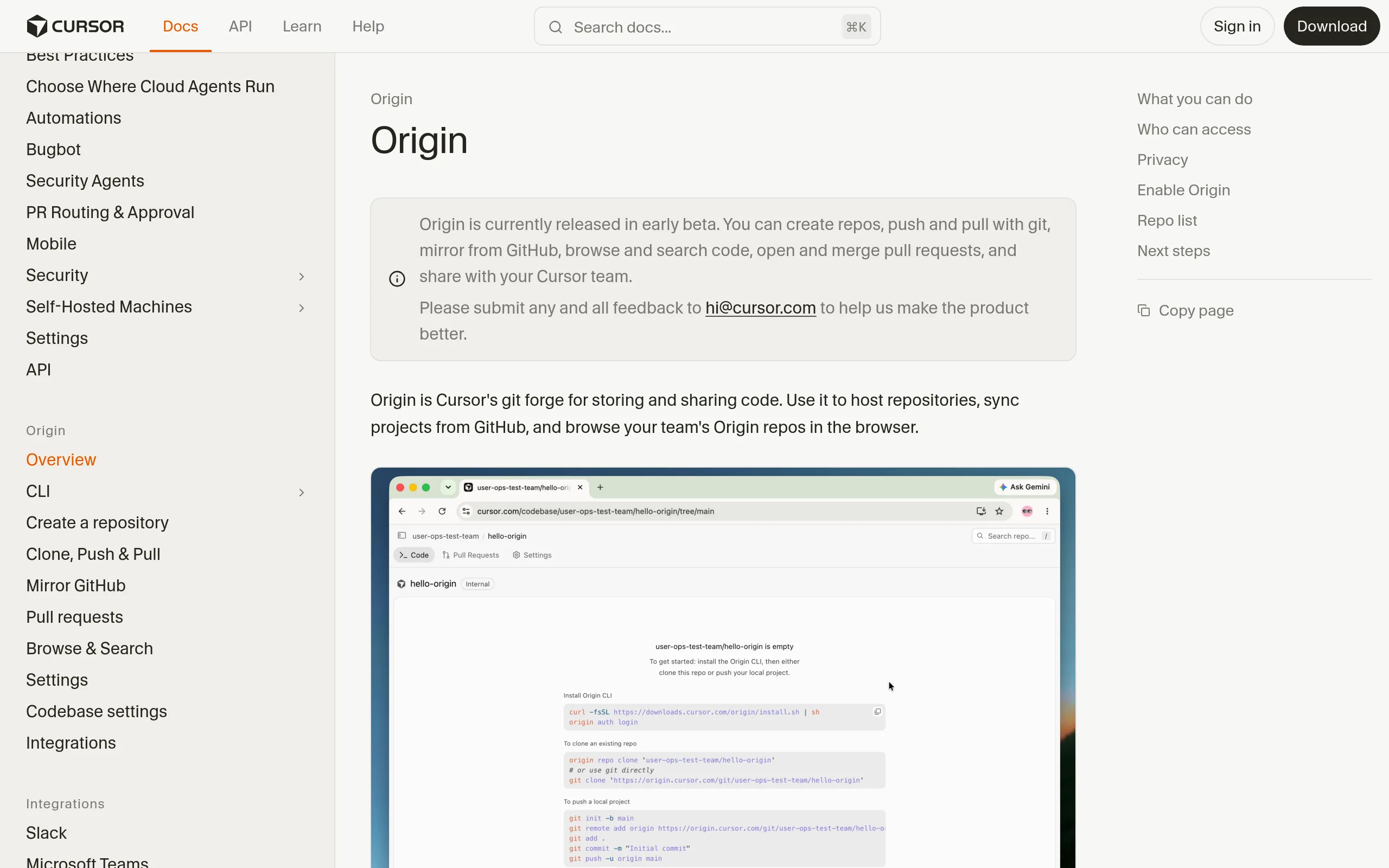
Task: Open Choose Where Cloud Agents Run page
Action: click(150, 86)
